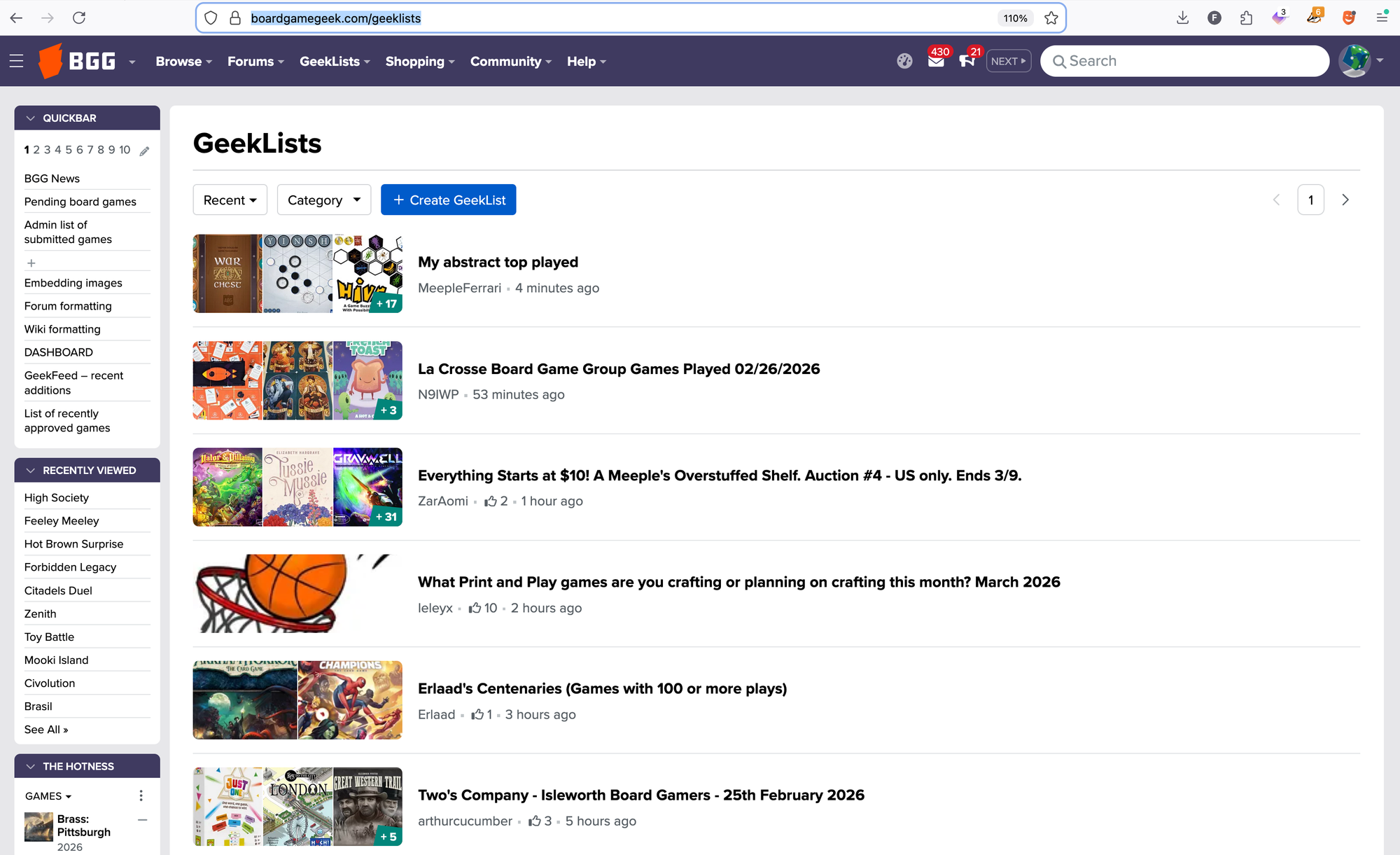This screenshot has height=855, width=1400.
Task: Open the Firefox downloads icon
Action: point(1183,18)
